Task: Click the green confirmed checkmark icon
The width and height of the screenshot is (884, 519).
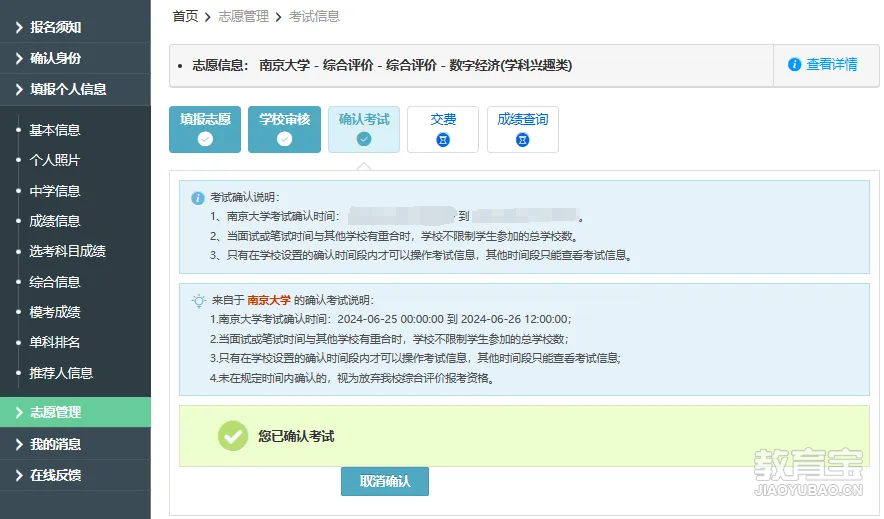Action: [x=233, y=436]
